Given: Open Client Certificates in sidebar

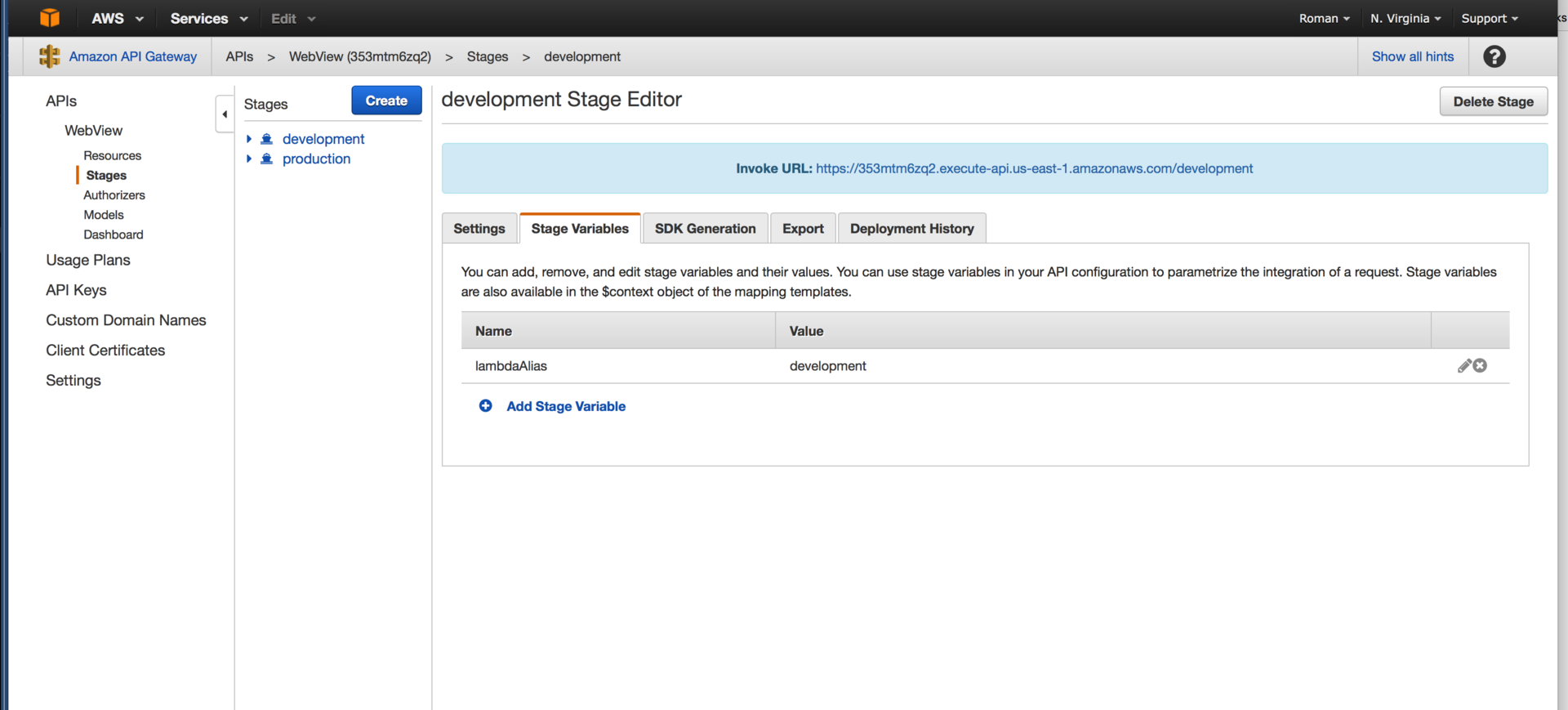Looking at the screenshot, I should tap(105, 351).
